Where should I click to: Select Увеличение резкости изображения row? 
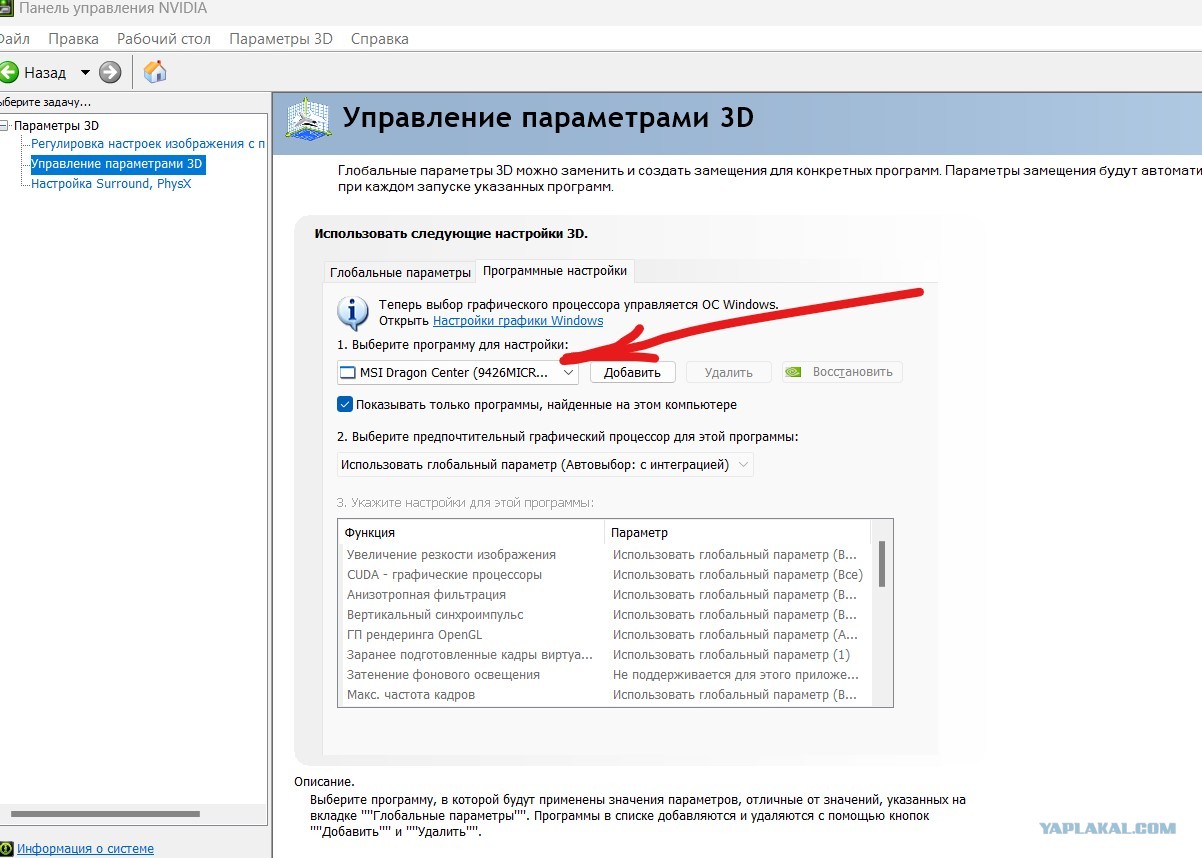pyautogui.click(x=604, y=555)
